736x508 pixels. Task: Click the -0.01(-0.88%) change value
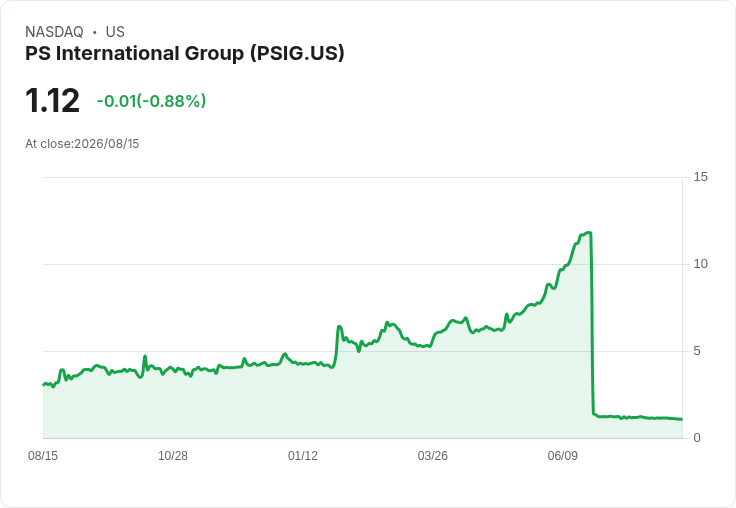point(151,101)
